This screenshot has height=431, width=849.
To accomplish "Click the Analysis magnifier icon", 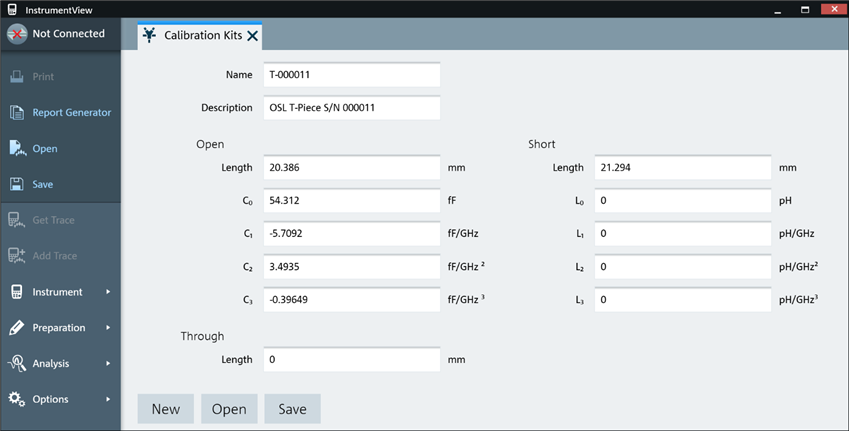I will tap(17, 363).
